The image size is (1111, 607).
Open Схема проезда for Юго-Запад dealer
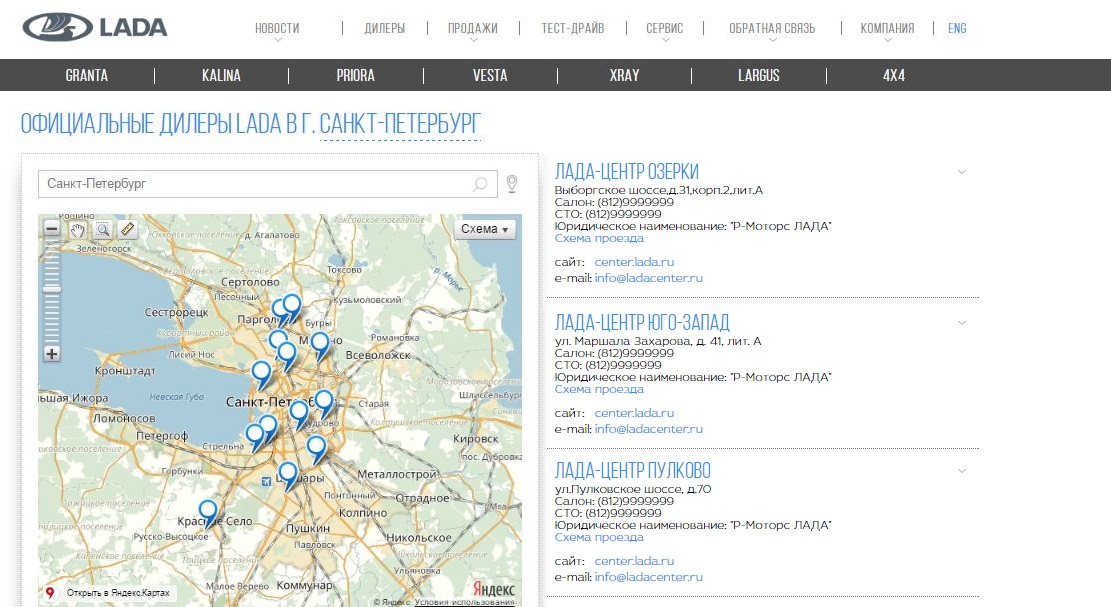tap(599, 390)
